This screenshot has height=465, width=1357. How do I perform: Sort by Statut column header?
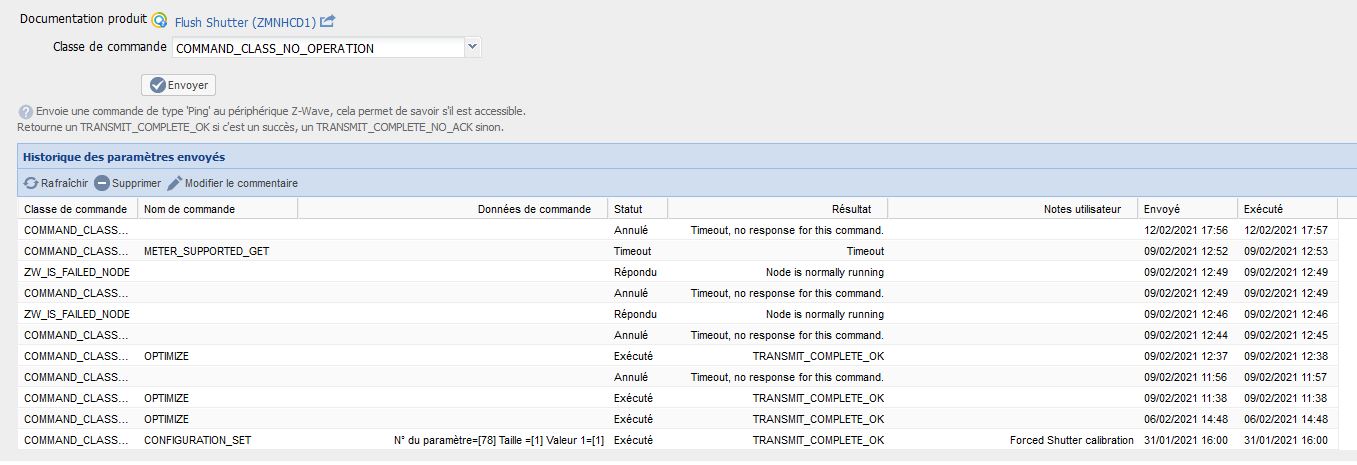click(628, 209)
